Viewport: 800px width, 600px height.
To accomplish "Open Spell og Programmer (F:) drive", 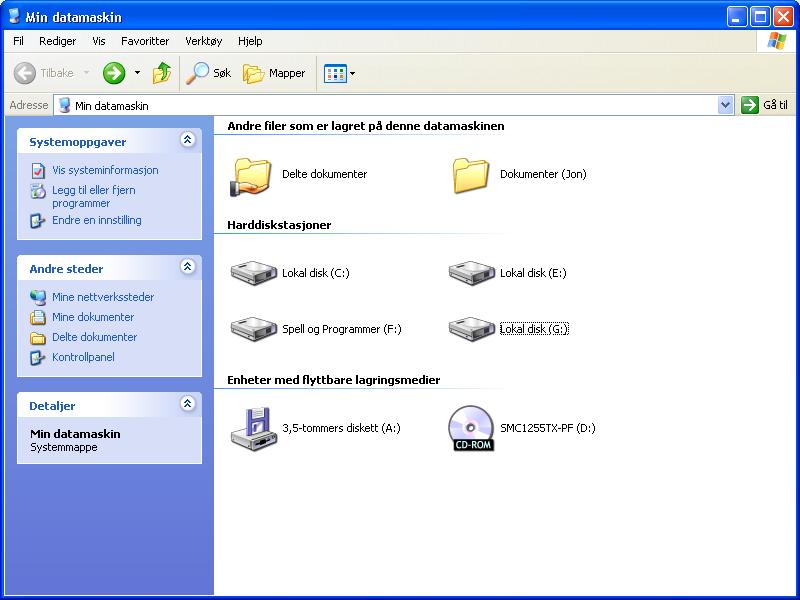I will pos(253,329).
